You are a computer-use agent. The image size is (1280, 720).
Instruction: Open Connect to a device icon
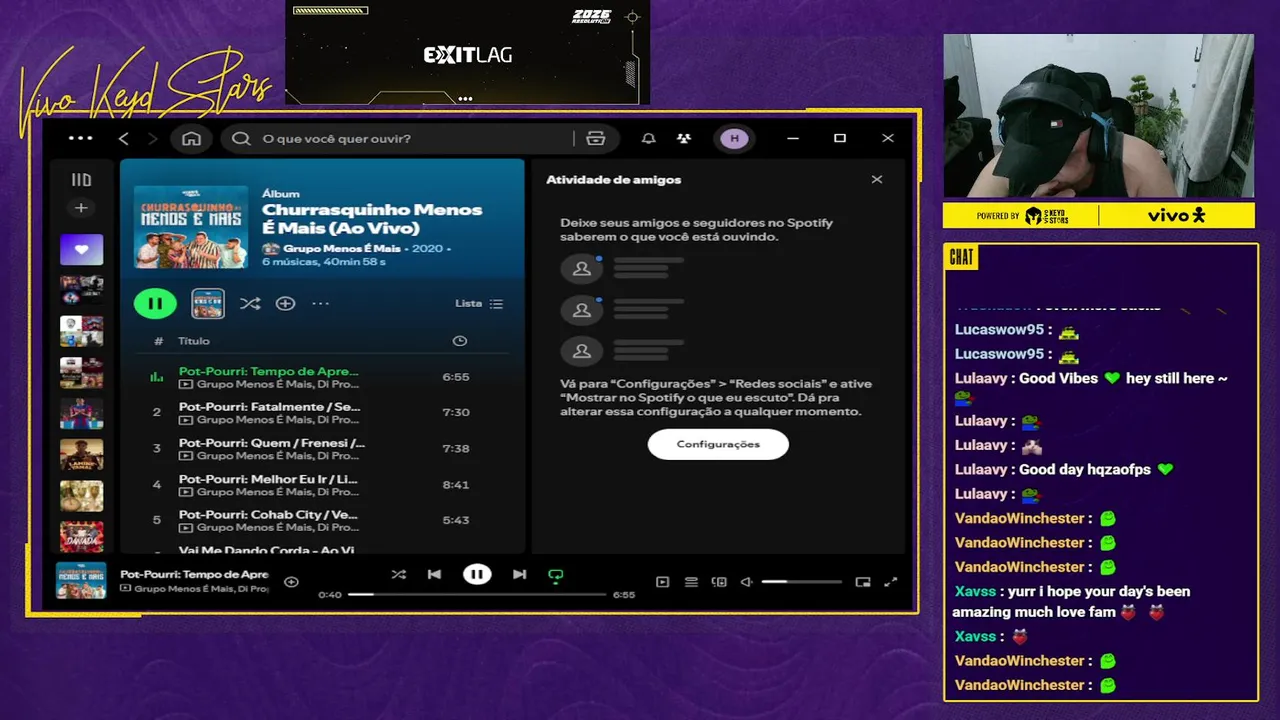click(719, 582)
